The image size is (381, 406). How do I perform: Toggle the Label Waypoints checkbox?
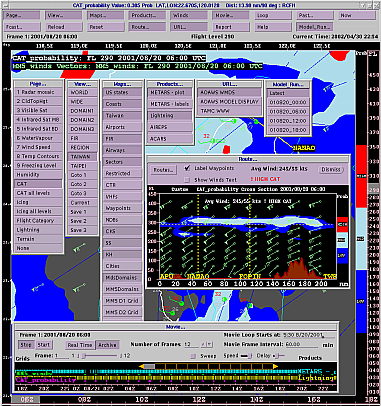coord(187,168)
